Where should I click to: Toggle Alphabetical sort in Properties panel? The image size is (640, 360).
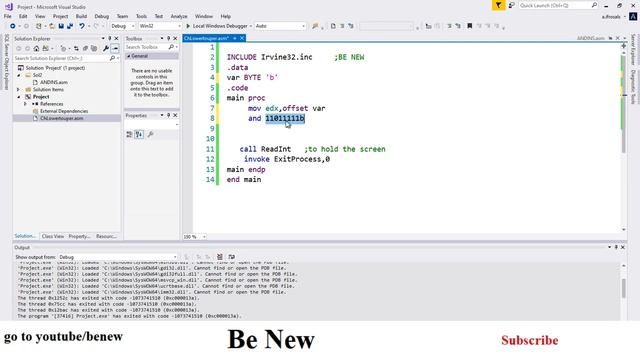tap(139, 134)
